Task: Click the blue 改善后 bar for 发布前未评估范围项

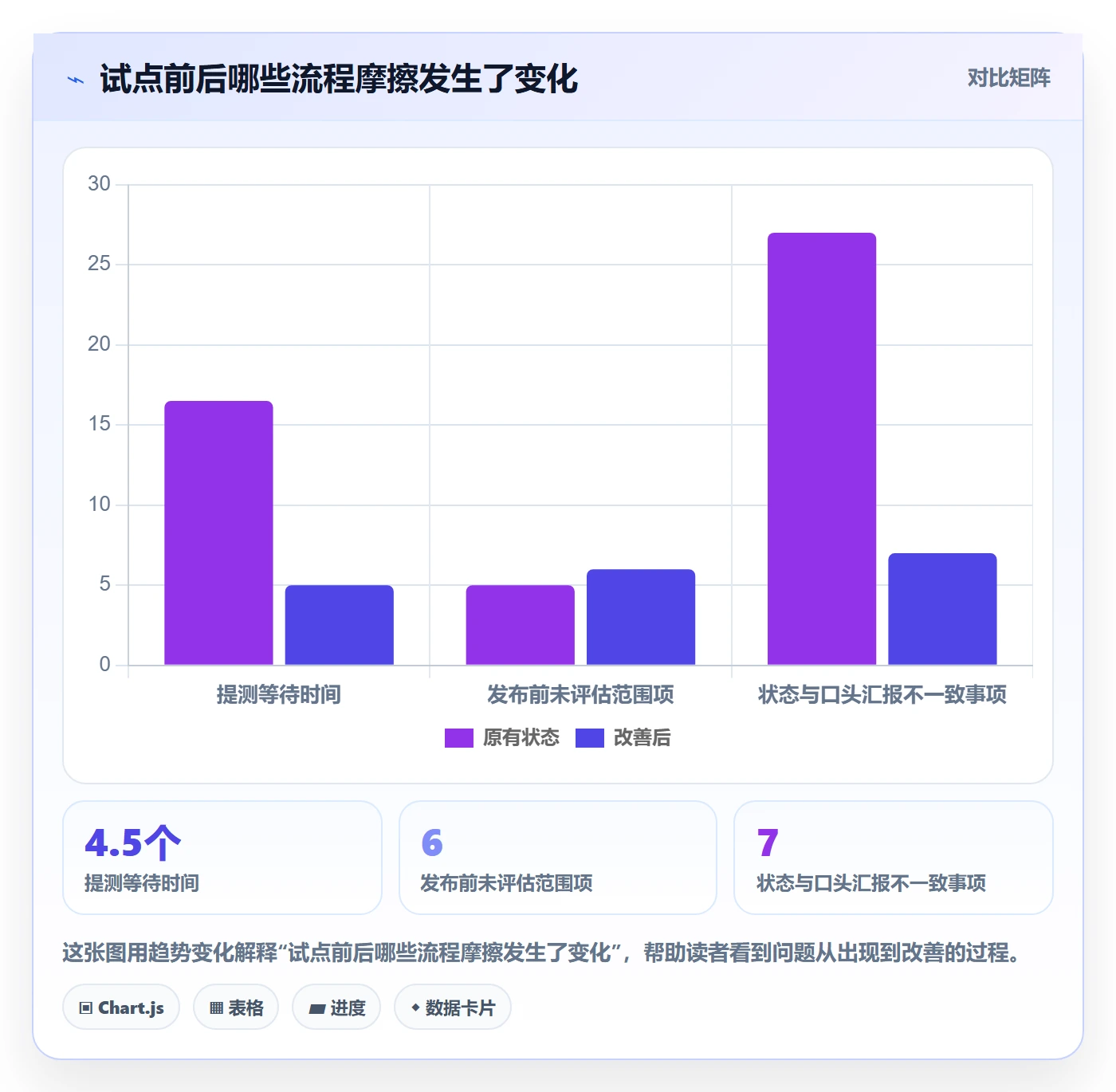Action: (641, 617)
